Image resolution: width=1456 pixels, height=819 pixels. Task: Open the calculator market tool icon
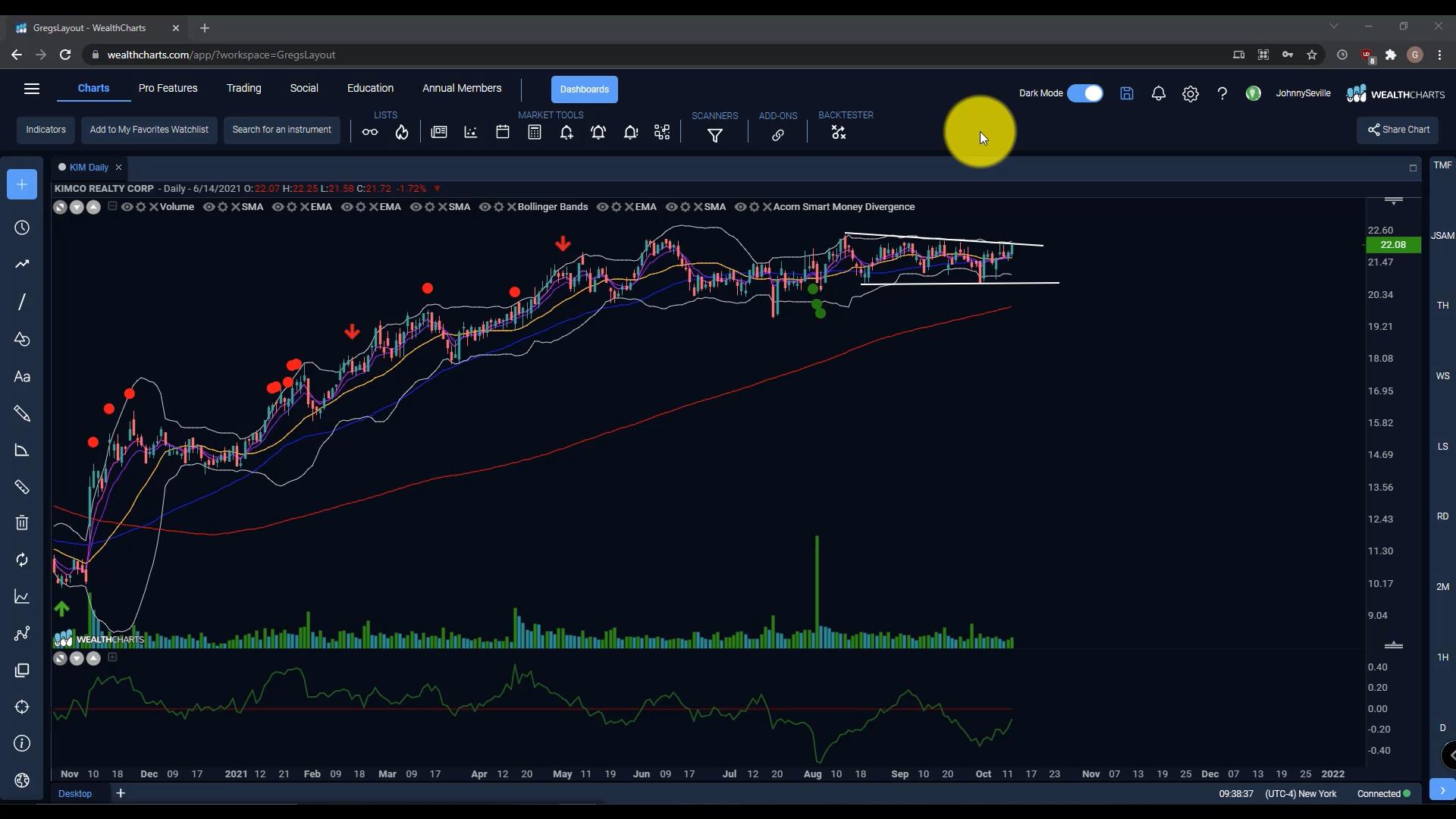(x=535, y=133)
